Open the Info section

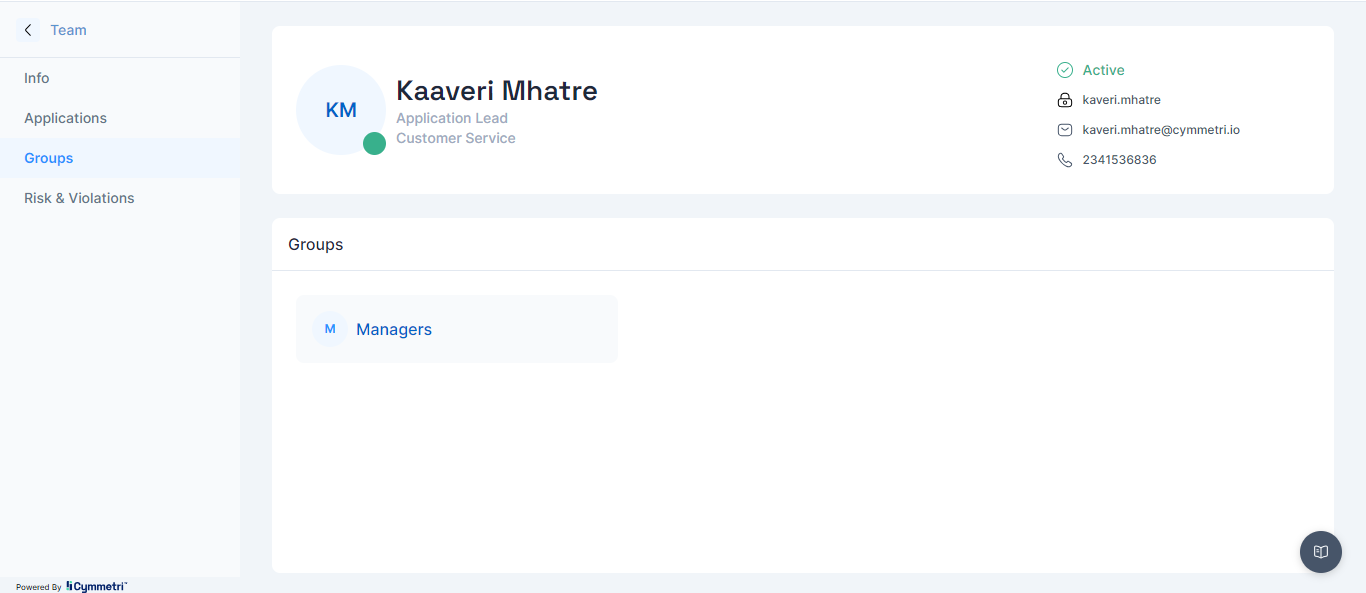(x=37, y=78)
